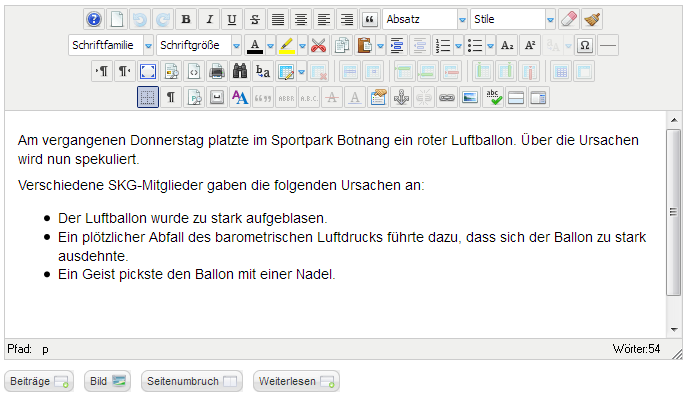Click the New Document icon

[x=117, y=19]
